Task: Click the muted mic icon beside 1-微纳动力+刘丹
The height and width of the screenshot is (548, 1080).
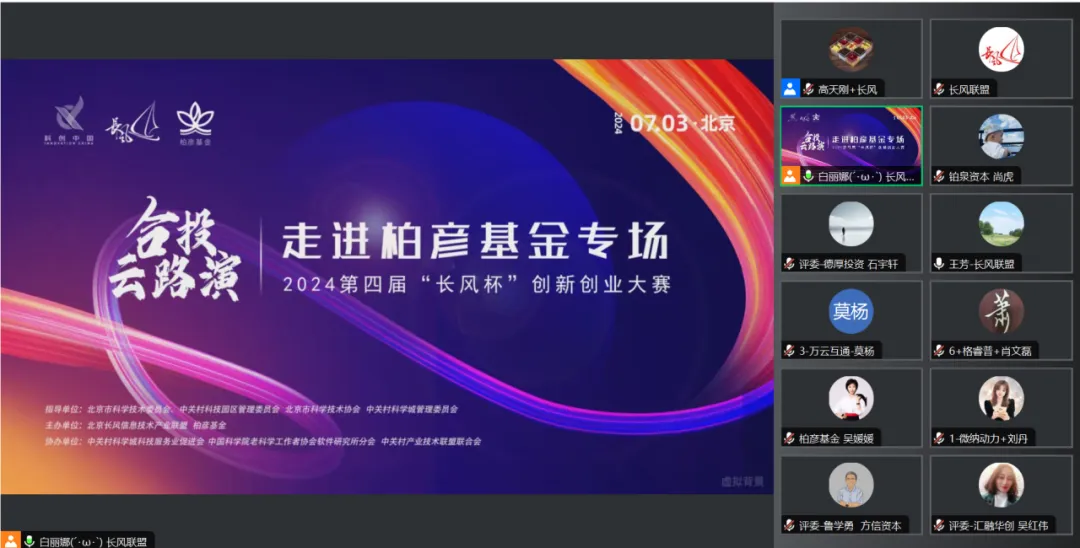Action: pyautogui.click(x=939, y=439)
